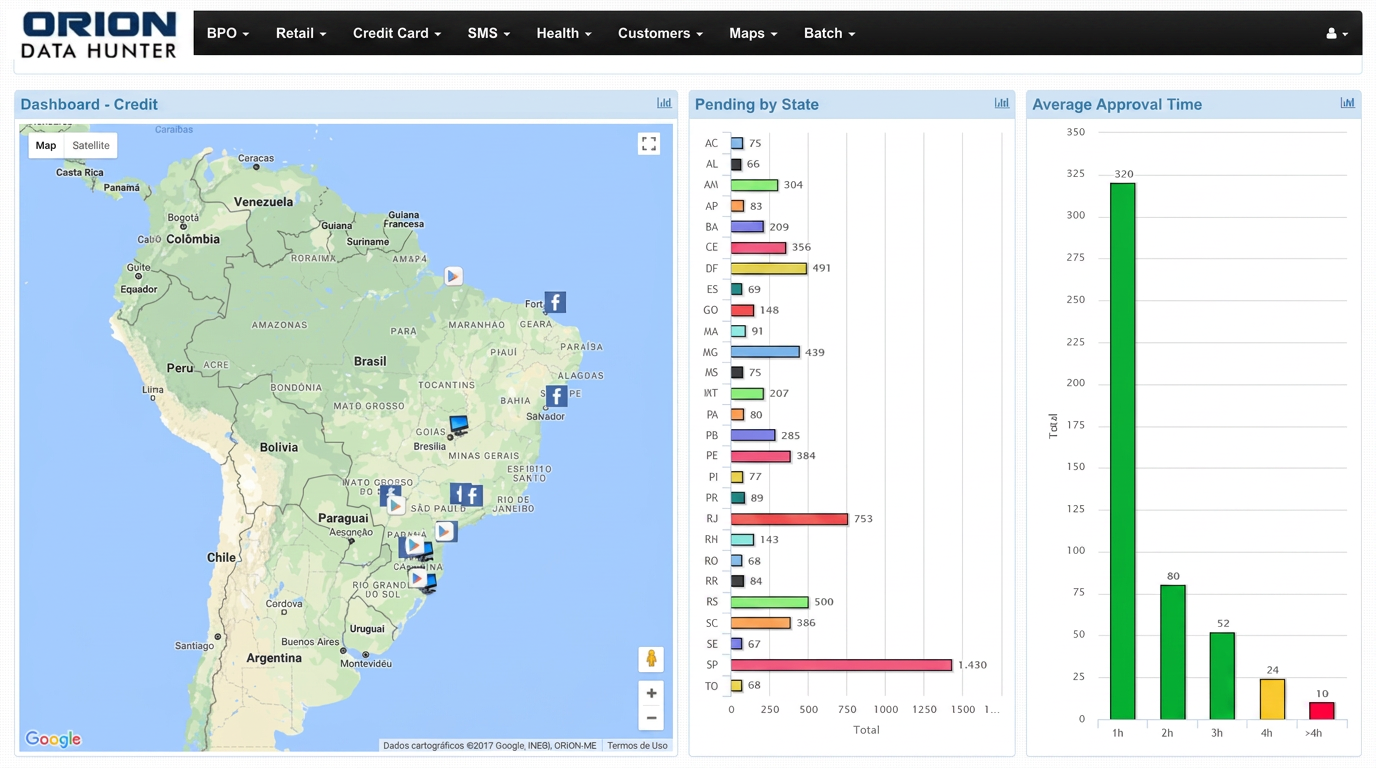Click the DF bar valued 491

pos(769,268)
